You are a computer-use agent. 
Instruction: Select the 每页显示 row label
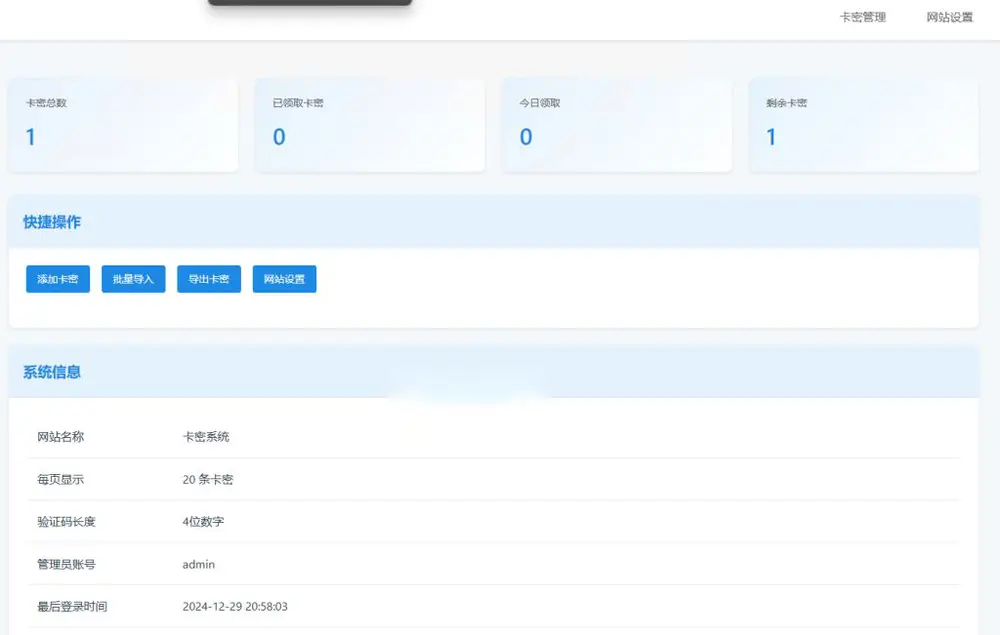pyautogui.click(x=61, y=479)
